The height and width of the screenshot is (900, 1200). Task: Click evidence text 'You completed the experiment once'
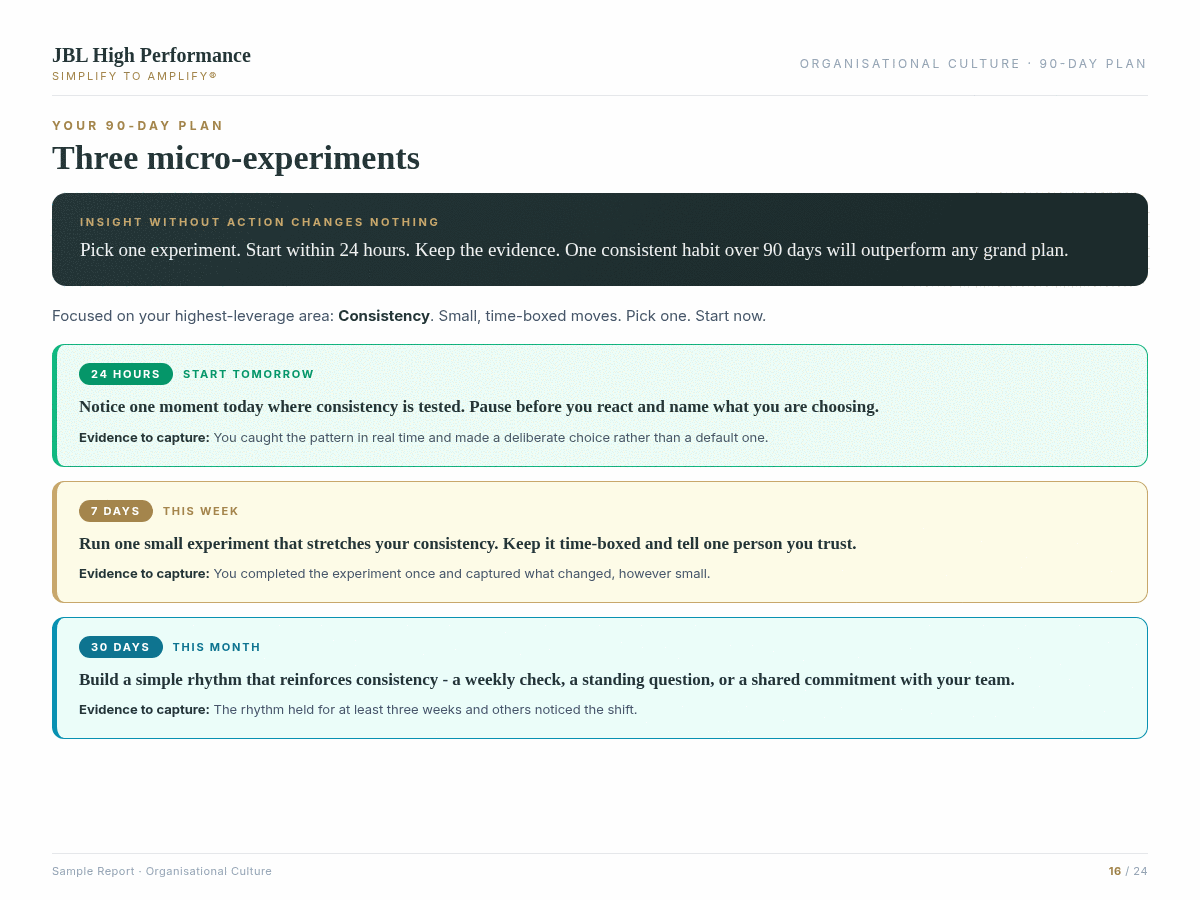tap(462, 574)
